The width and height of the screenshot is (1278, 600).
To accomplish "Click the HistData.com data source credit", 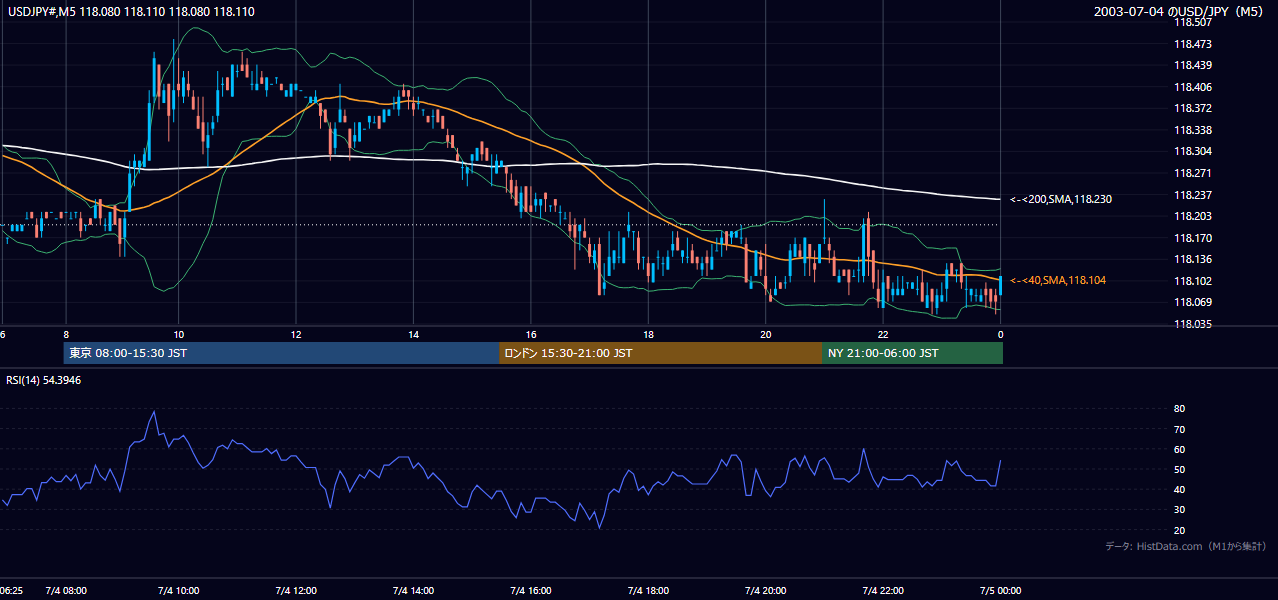I will [1186, 546].
